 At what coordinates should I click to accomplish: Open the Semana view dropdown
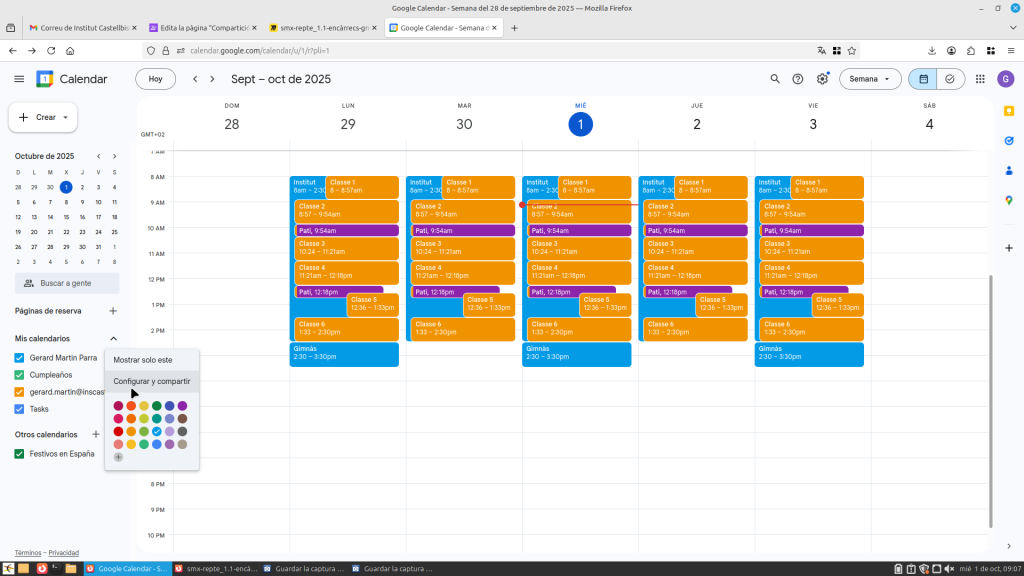(869, 79)
